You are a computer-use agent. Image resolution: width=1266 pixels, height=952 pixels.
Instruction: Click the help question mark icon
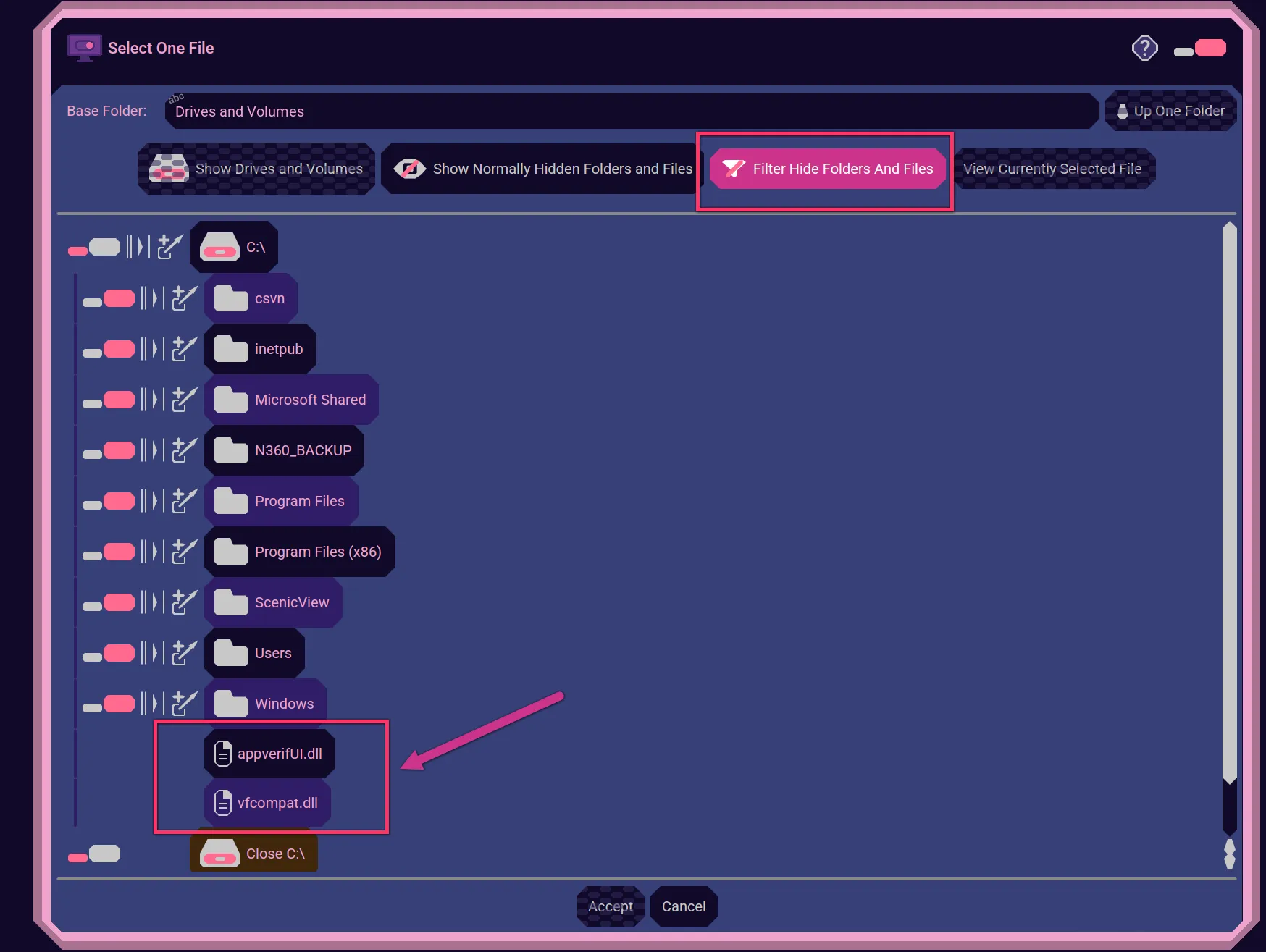(x=1144, y=49)
